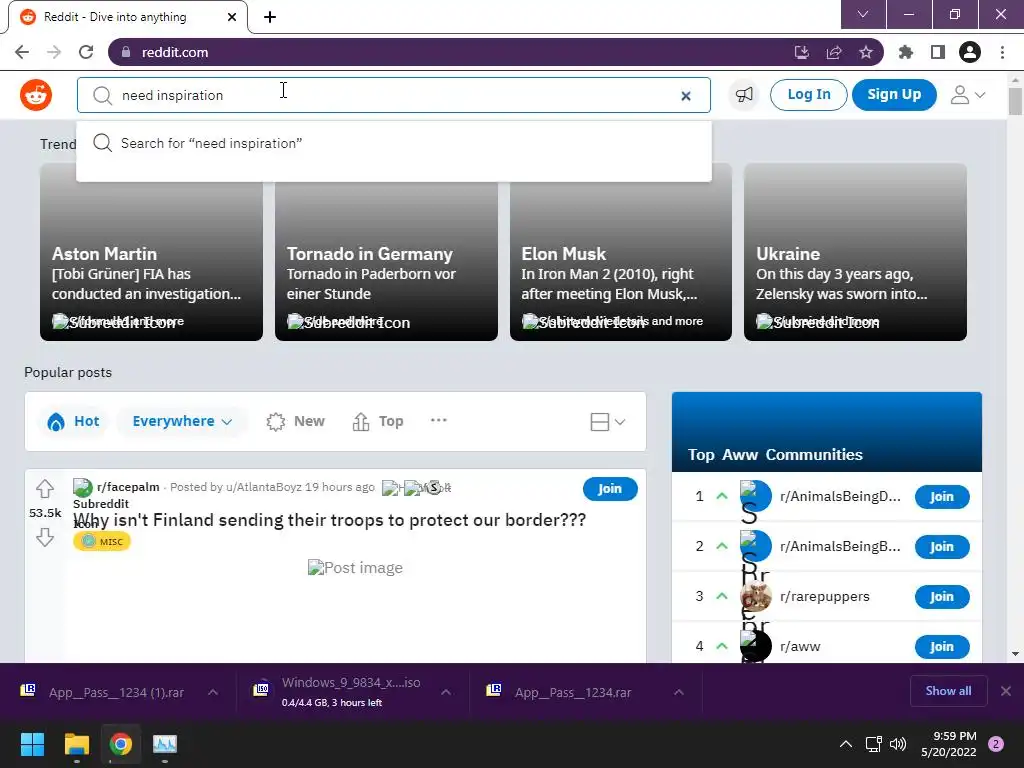Viewport: 1024px width, 768px height.
Task: Change the post layout view dropdown
Action: [608, 422]
